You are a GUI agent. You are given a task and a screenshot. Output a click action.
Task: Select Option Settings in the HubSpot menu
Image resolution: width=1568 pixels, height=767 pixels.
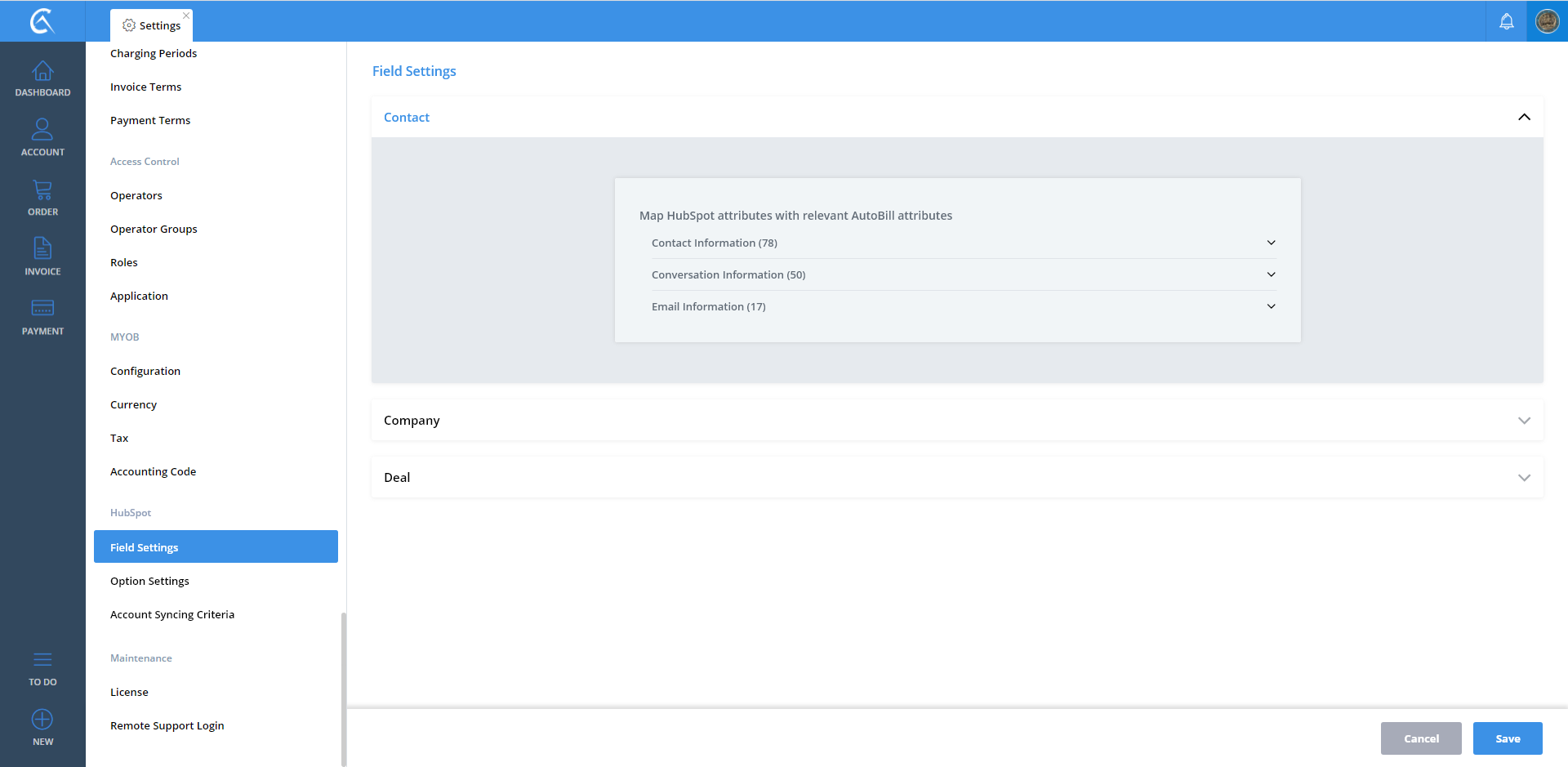[149, 581]
